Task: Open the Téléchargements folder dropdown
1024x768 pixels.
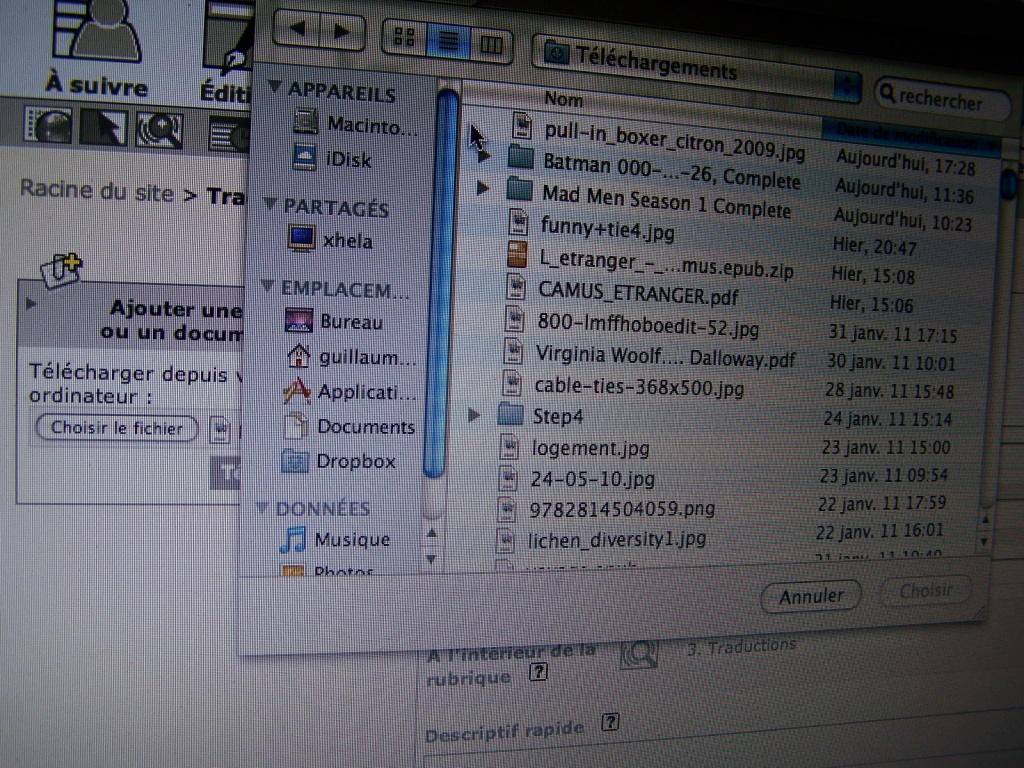Action: pos(697,67)
